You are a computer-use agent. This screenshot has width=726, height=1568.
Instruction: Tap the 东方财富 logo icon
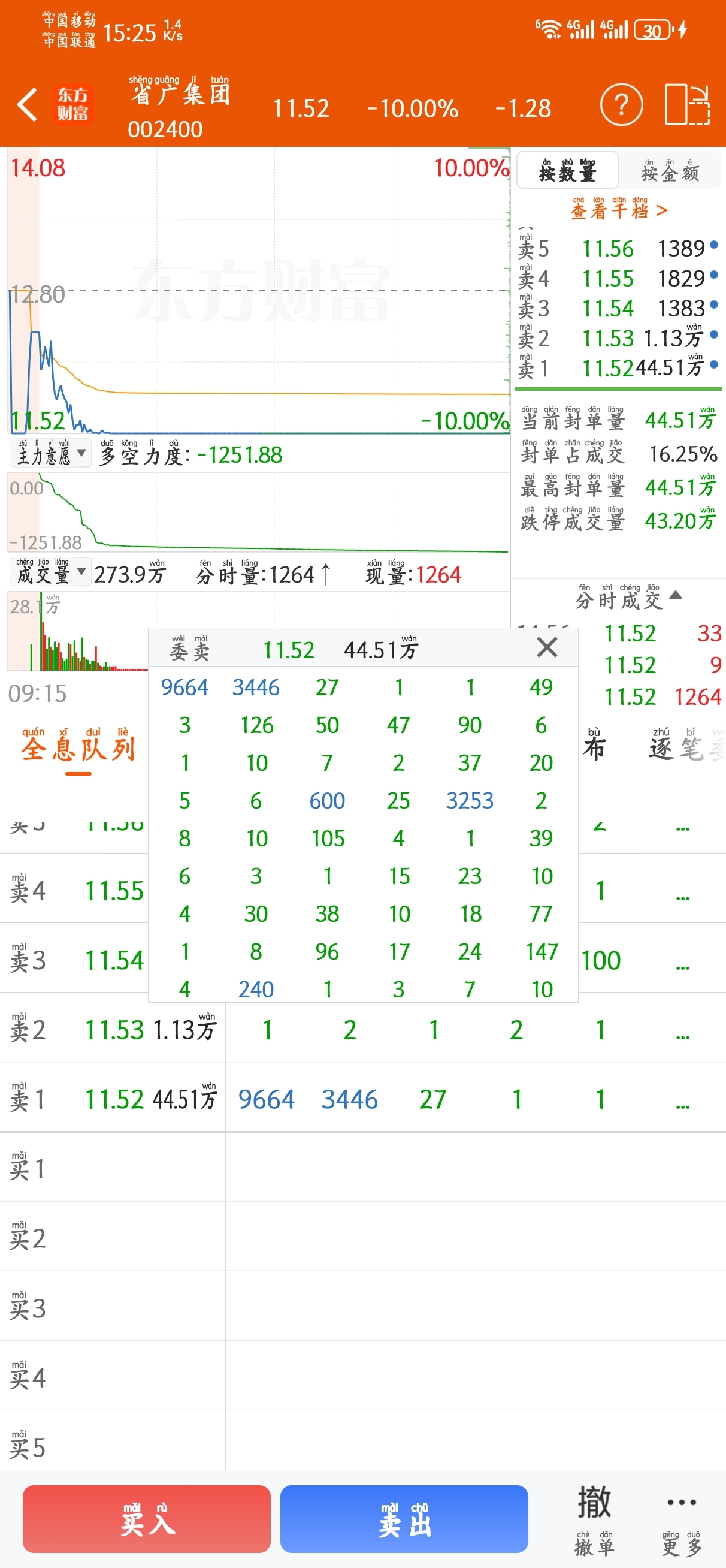tap(72, 104)
